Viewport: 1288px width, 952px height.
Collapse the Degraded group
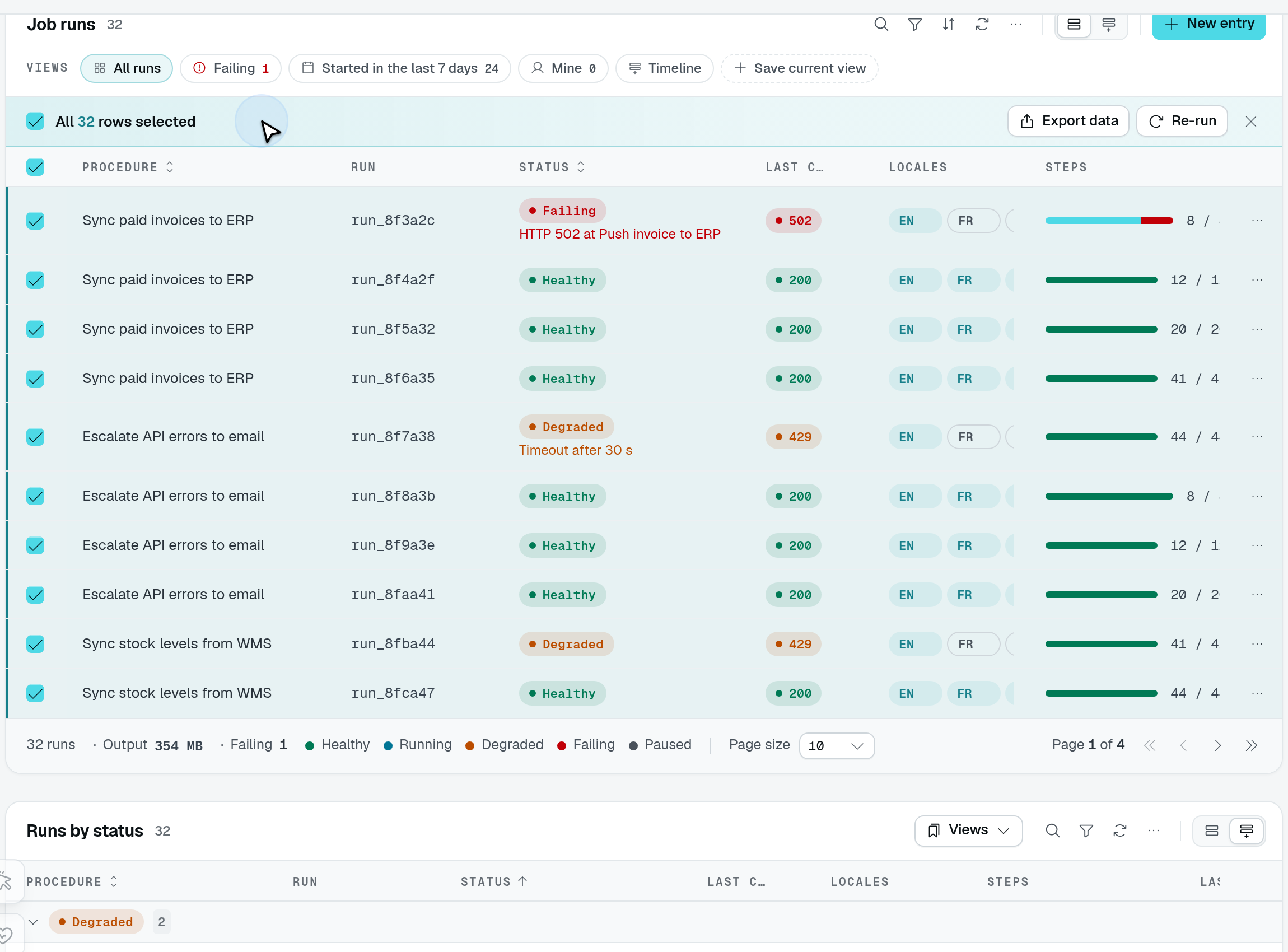[x=33, y=921]
